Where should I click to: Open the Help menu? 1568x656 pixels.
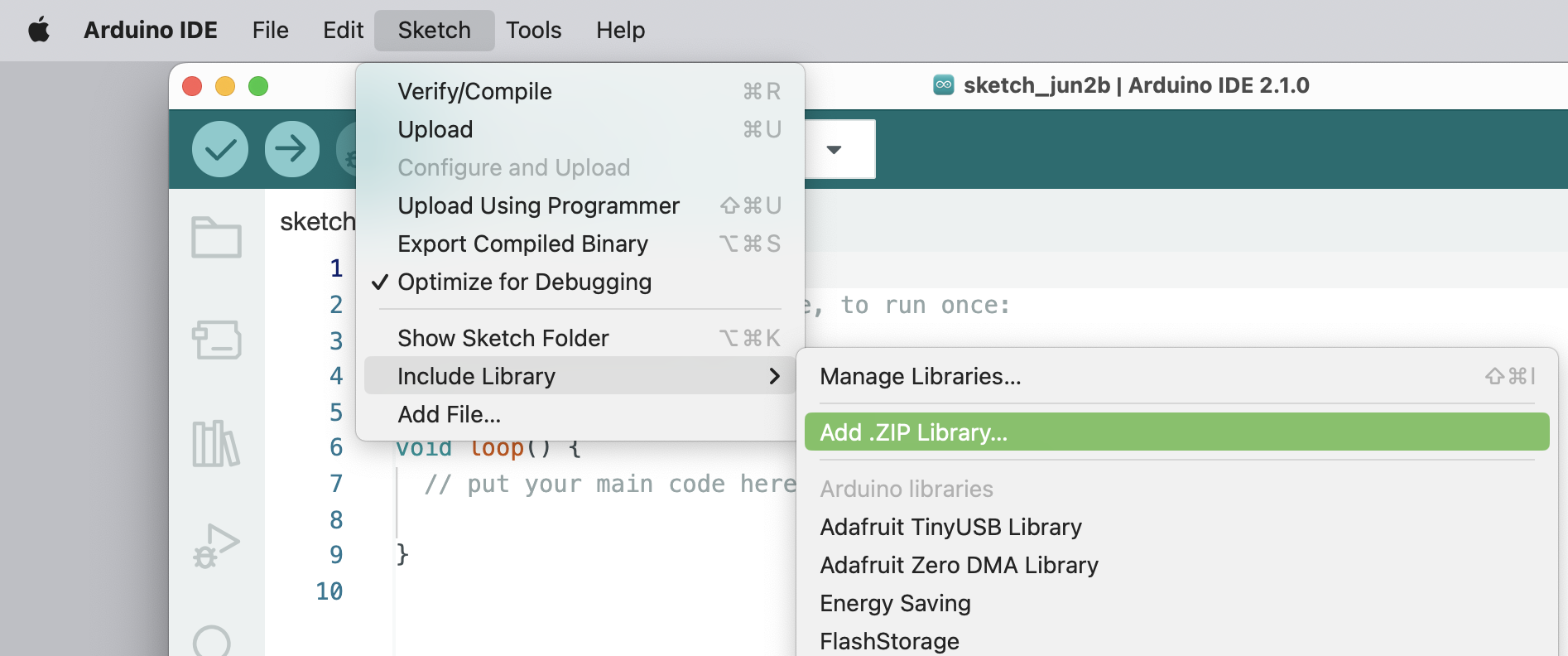(620, 31)
